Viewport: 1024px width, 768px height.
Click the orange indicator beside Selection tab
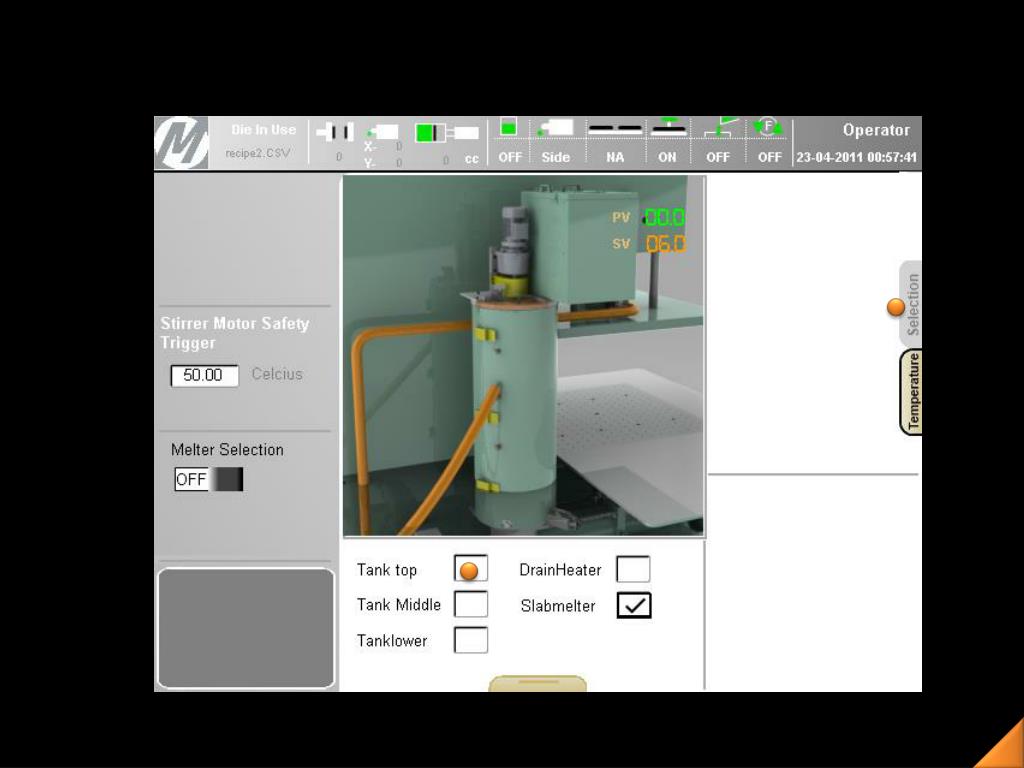click(x=896, y=307)
